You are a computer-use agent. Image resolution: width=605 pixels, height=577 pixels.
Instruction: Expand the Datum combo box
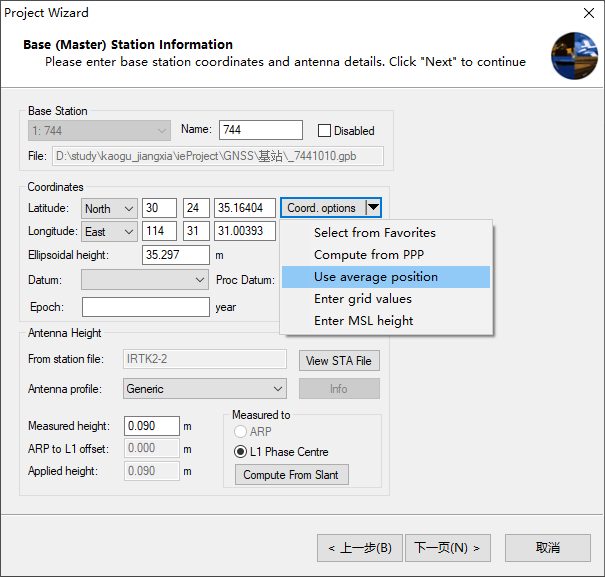pyautogui.click(x=145, y=279)
